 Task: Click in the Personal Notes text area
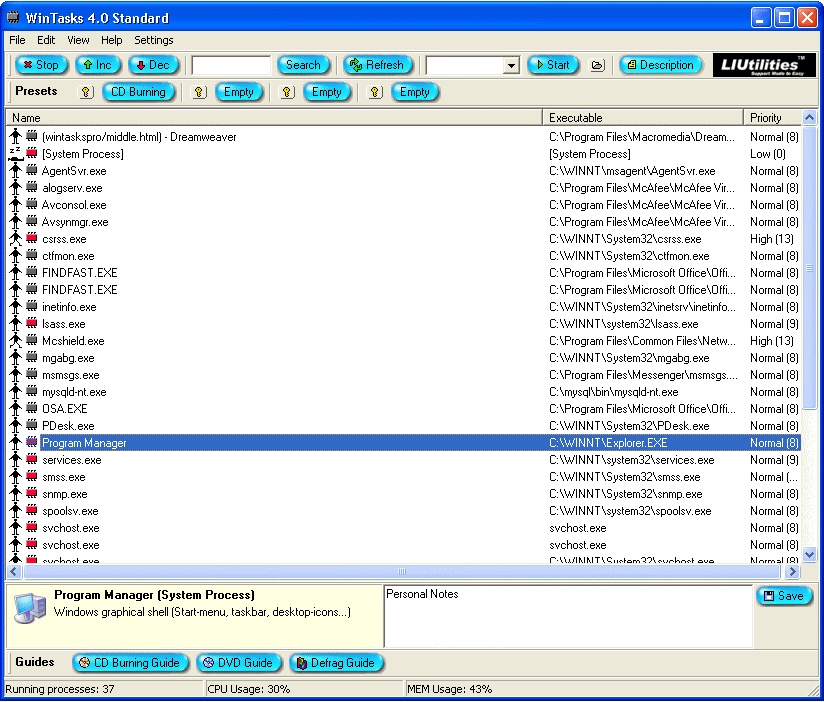click(x=569, y=616)
